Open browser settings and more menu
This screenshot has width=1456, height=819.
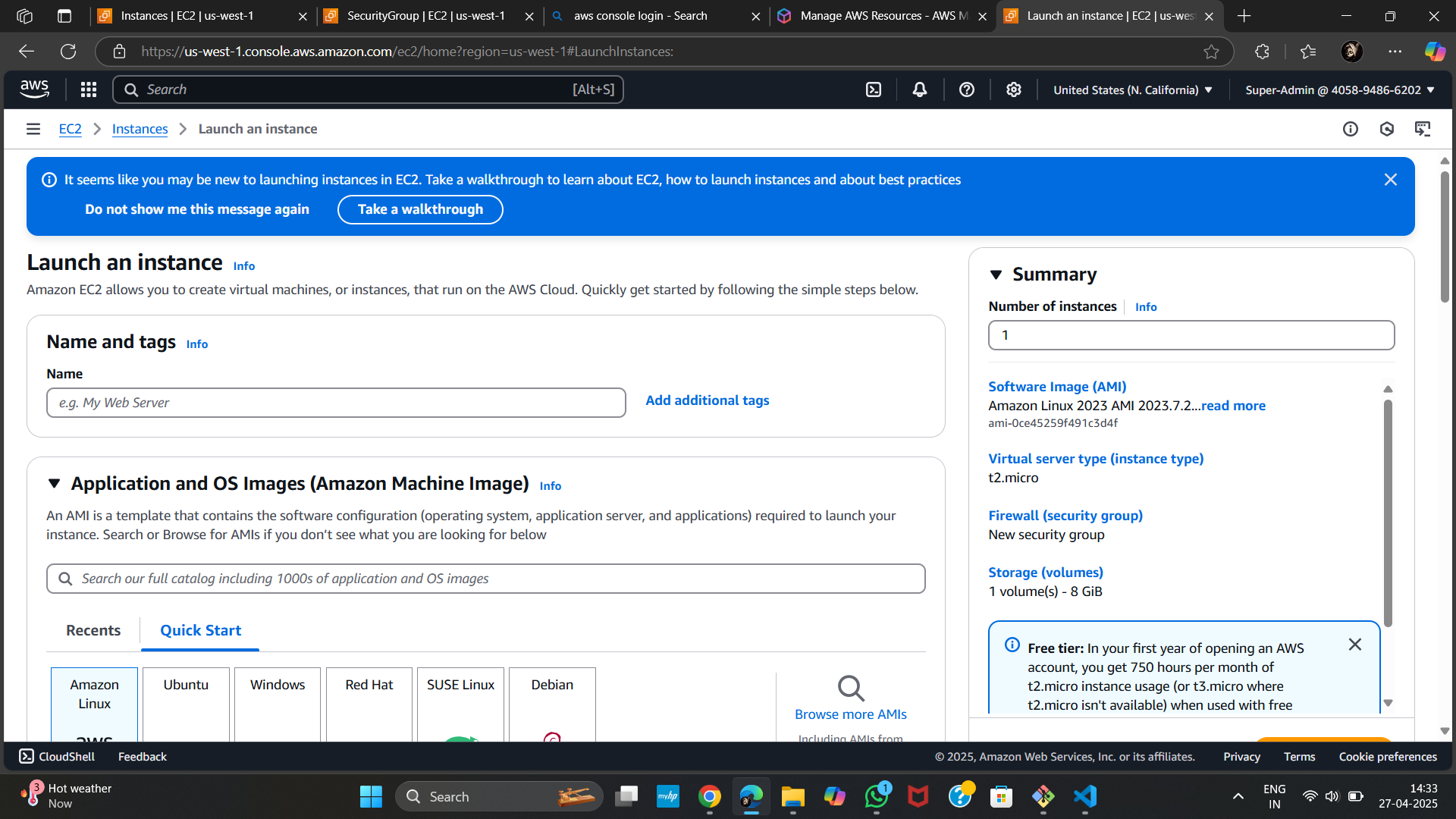tap(1395, 52)
